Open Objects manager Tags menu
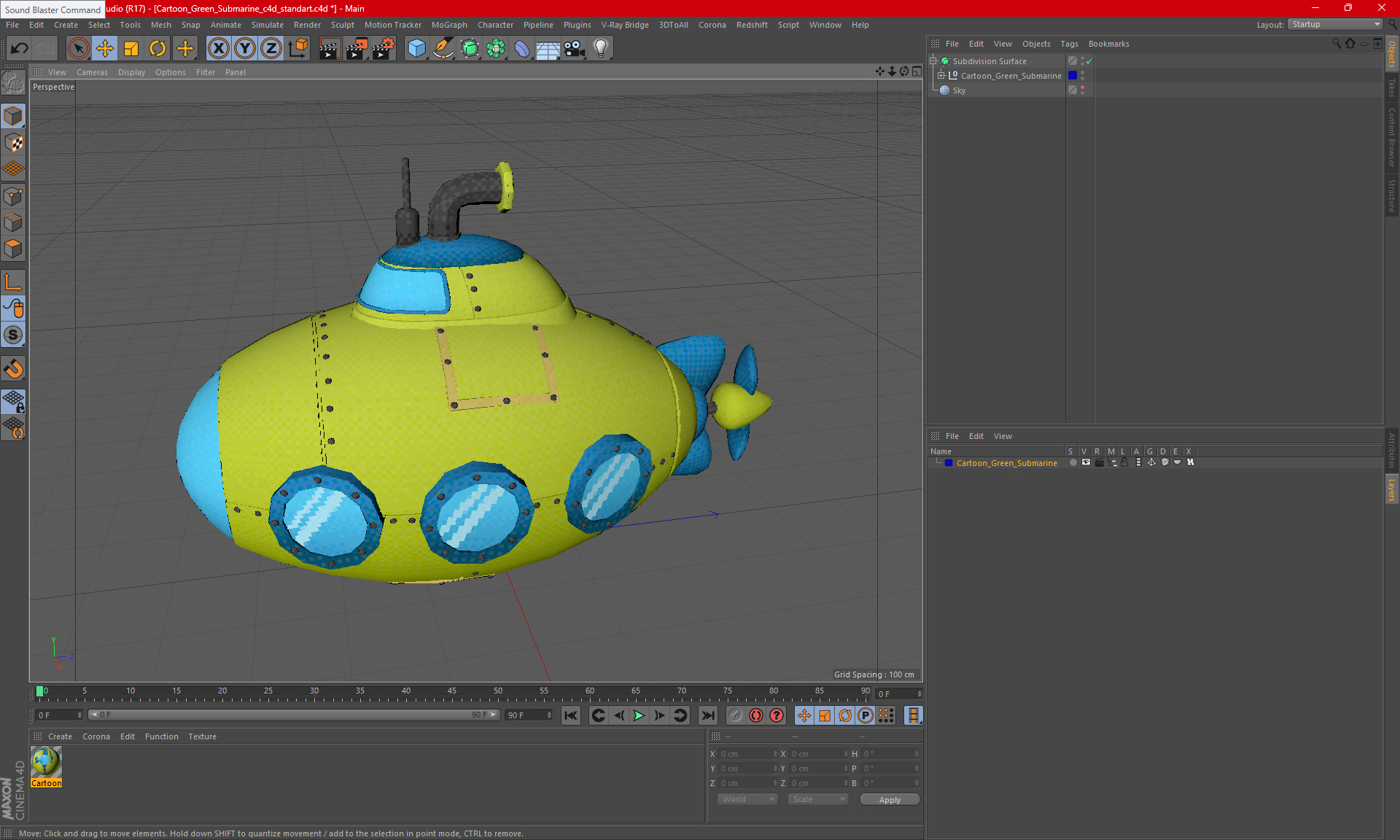 pyautogui.click(x=1069, y=44)
